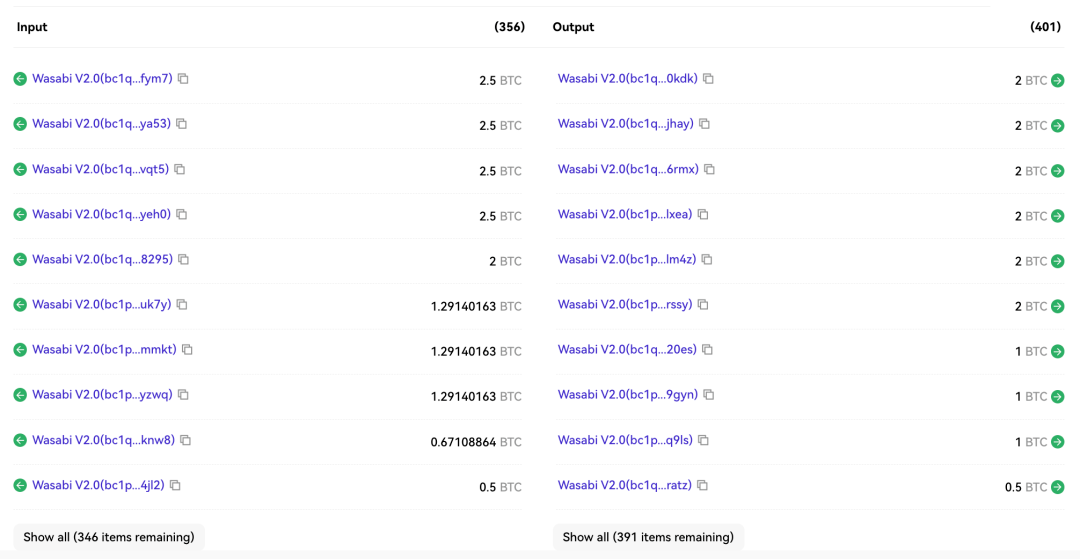
Task: Copy the input address ending mmkt
Action: pos(187,350)
